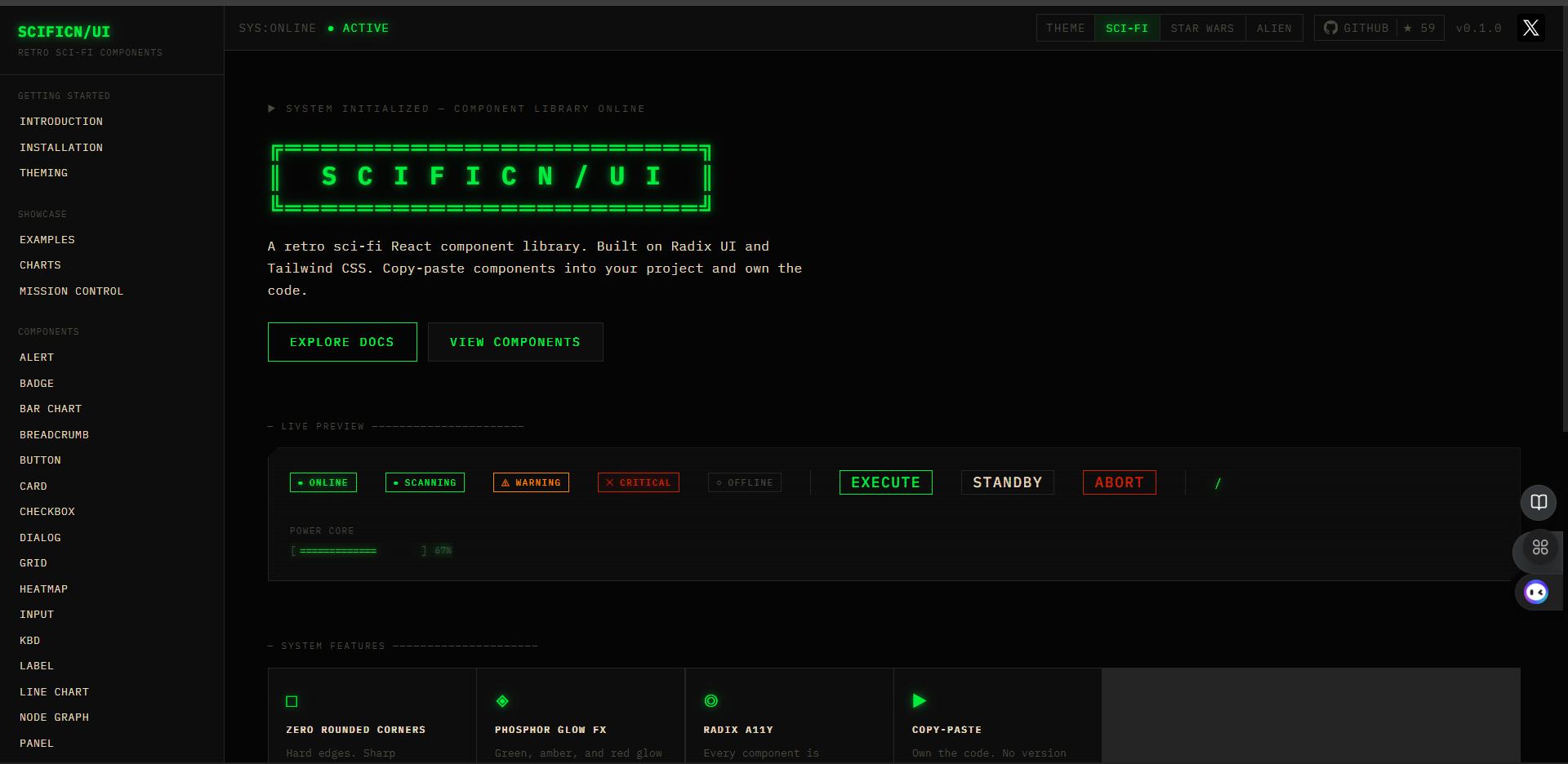Click the STANDBY button
This screenshot has height=764, width=1568.
1008,482
